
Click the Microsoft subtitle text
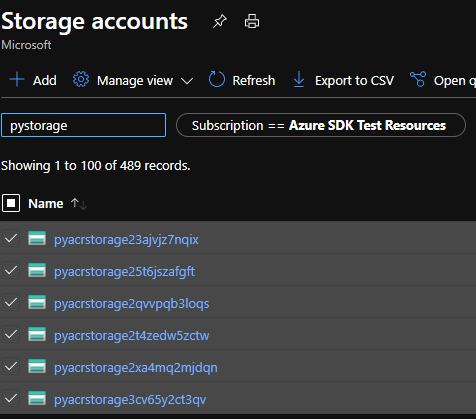coord(26,45)
